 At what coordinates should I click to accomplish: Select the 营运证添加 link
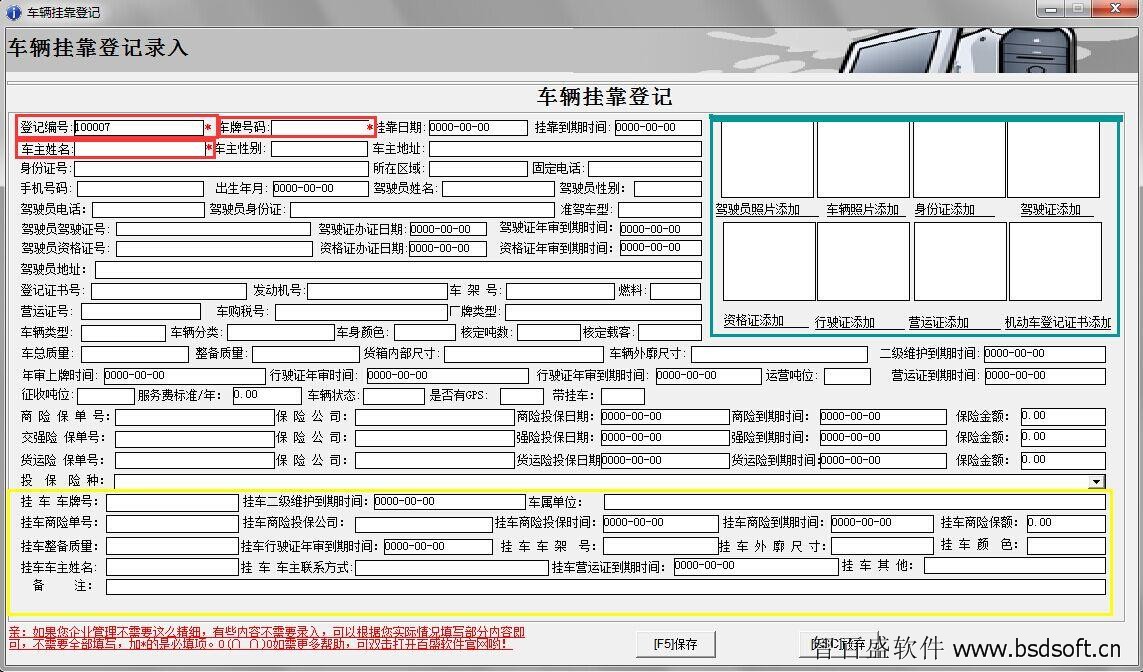938,322
